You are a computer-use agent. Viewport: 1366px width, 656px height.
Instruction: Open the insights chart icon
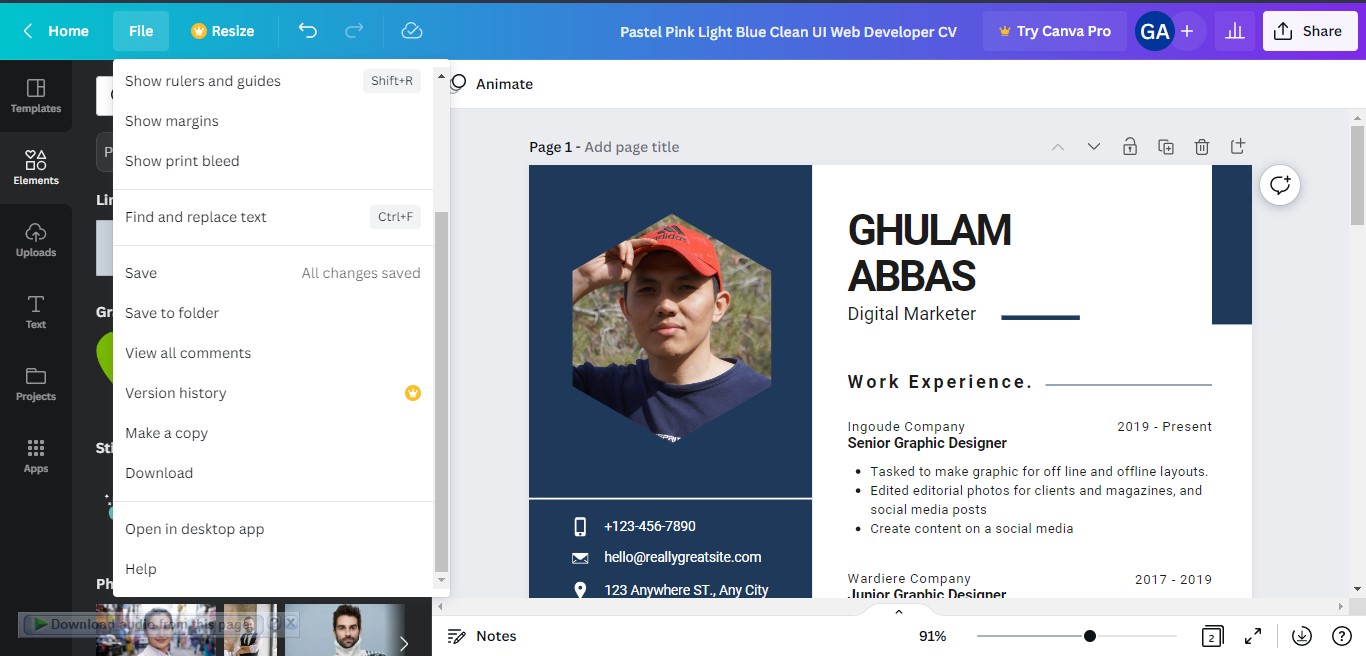click(1235, 31)
